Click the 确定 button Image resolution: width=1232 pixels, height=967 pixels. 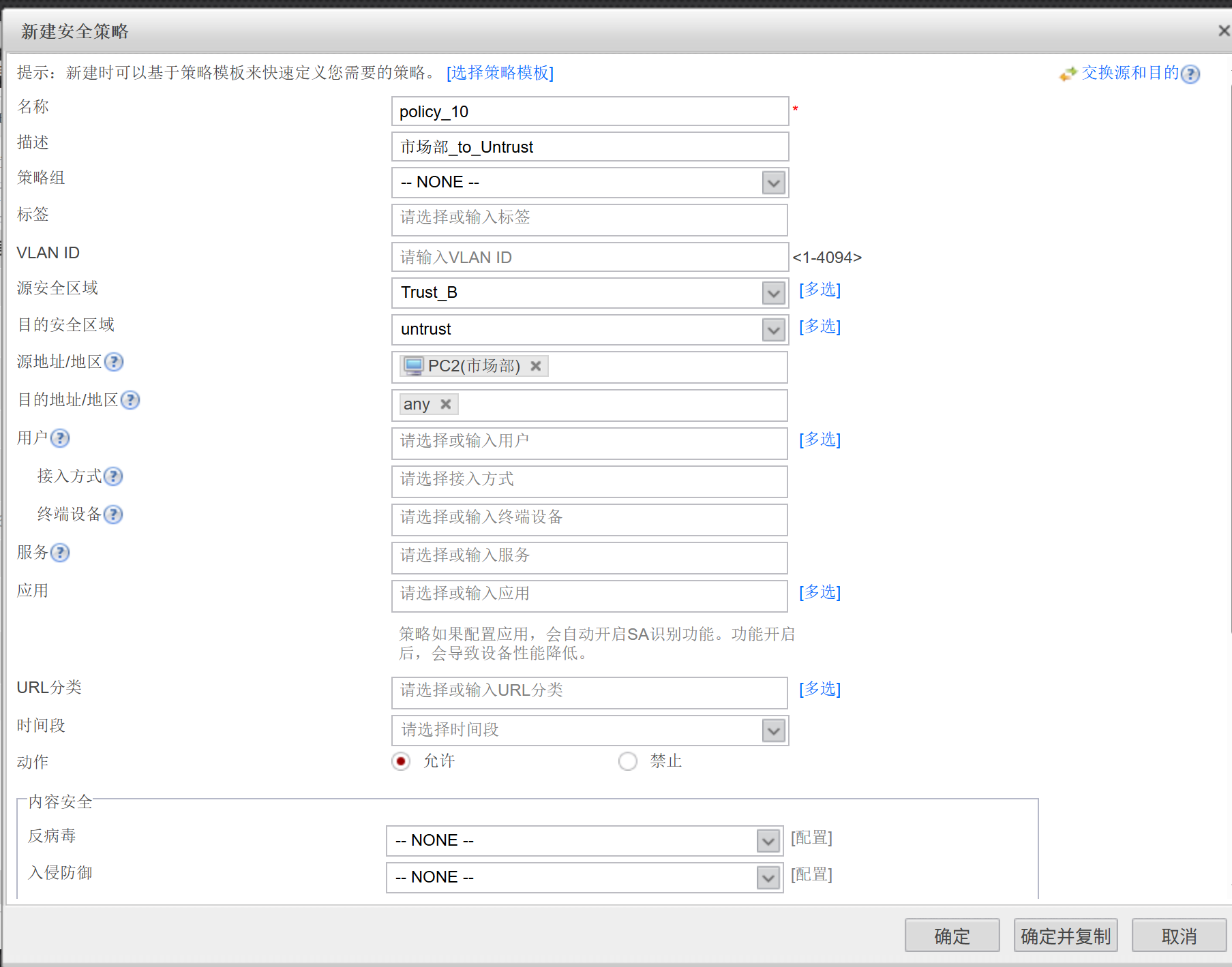(952, 936)
